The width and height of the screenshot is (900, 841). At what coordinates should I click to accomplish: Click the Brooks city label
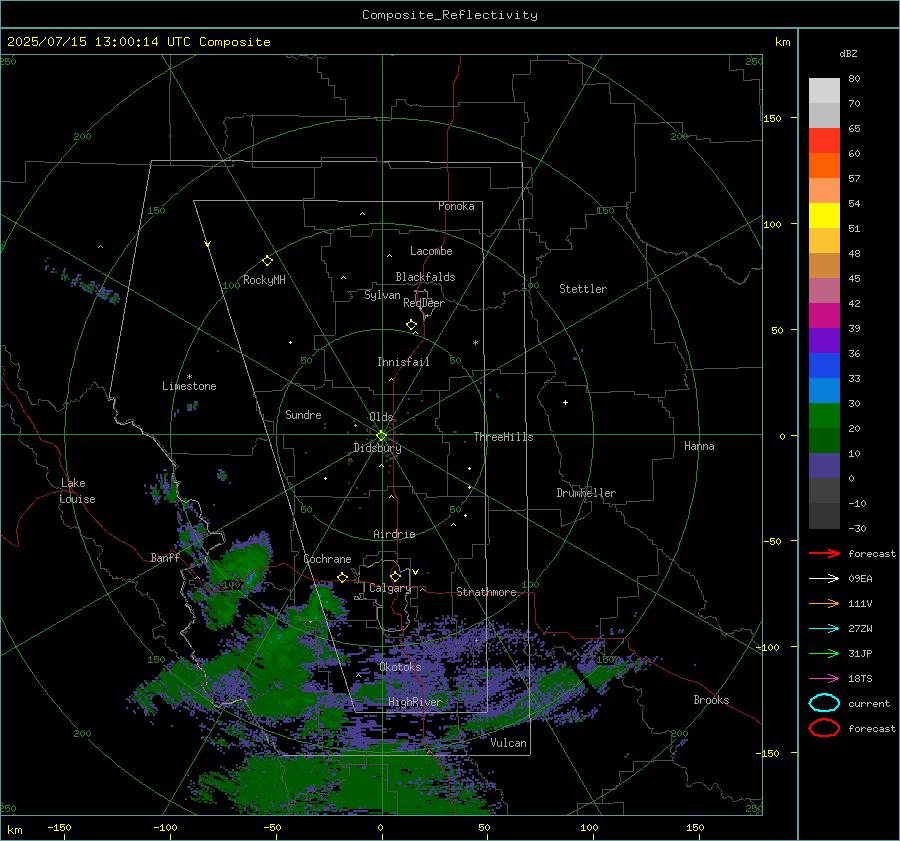click(x=711, y=700)
